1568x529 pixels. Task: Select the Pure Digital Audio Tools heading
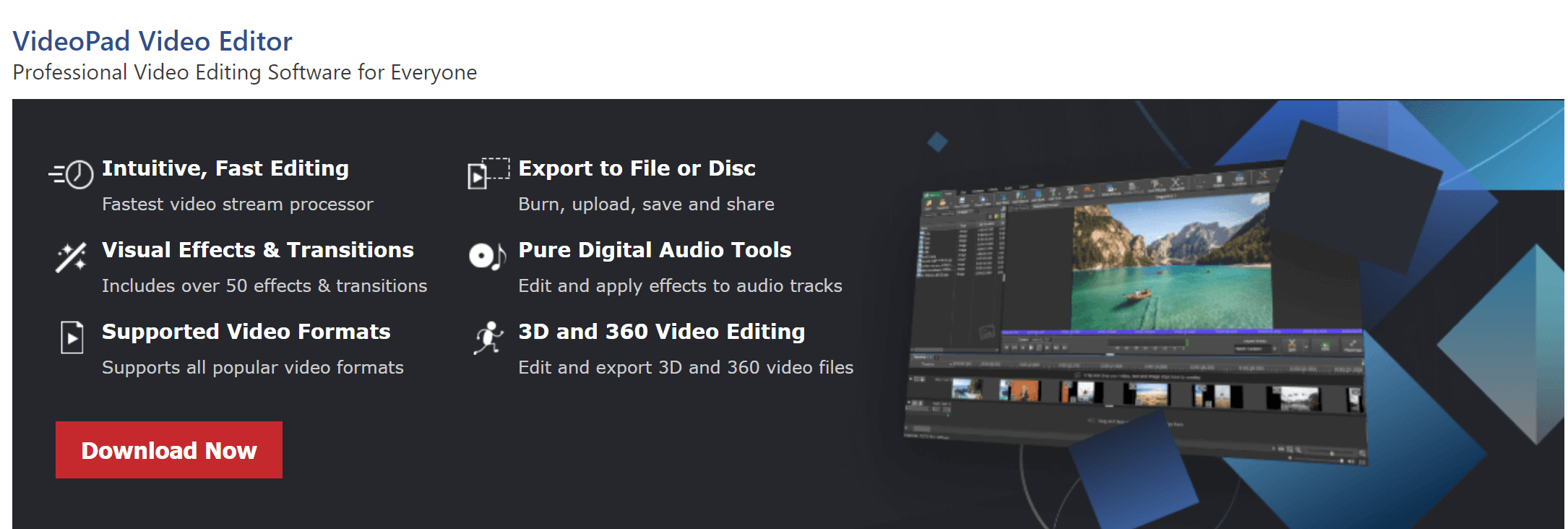(x=655, y=250)
